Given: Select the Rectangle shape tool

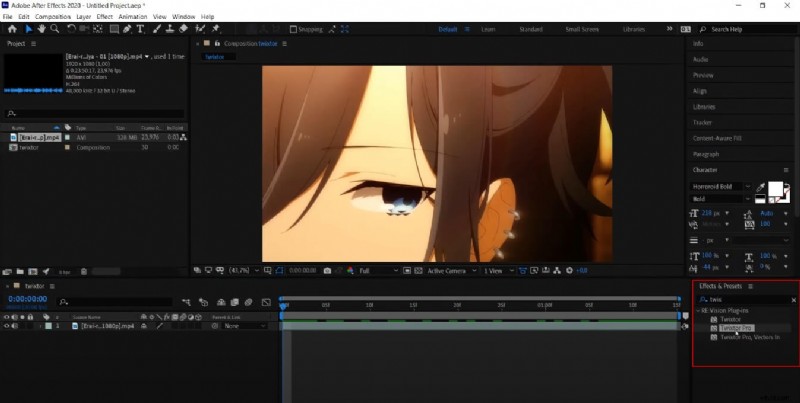Looking at the screenshot, I should click(114, 29).
